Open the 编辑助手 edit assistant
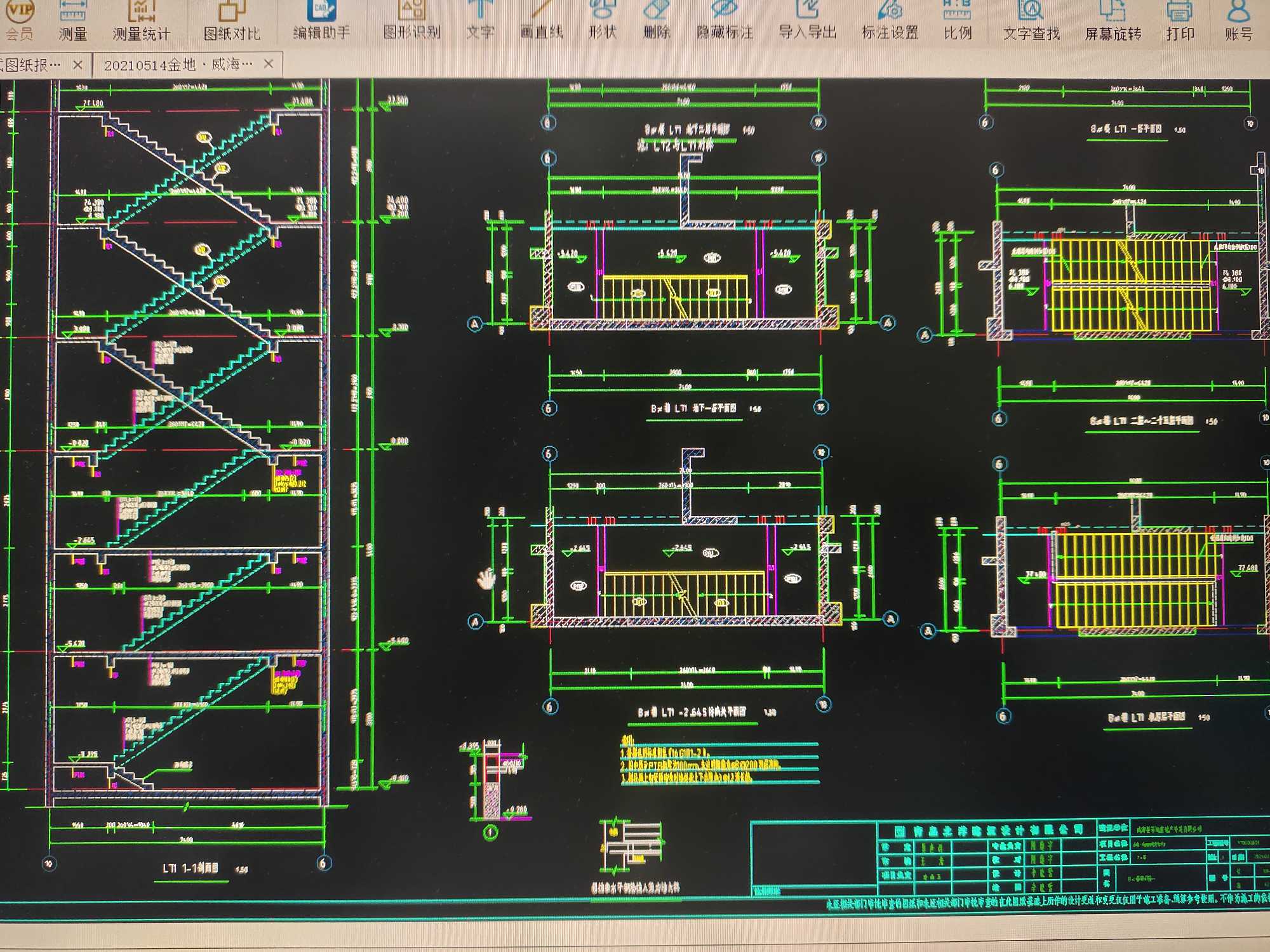Screen dimensions: 1270x952 [322, 20]
